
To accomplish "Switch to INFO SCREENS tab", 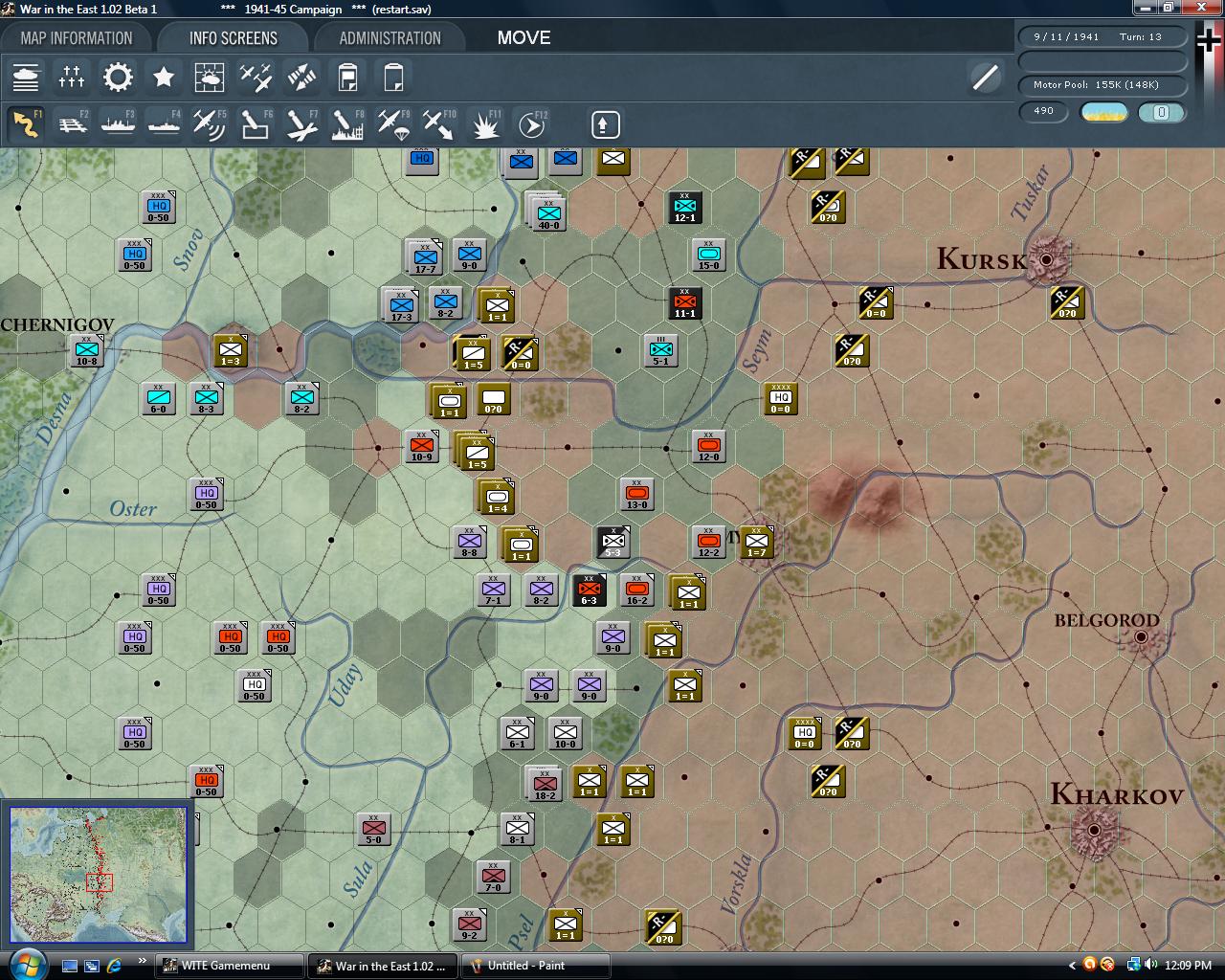I will coord(234,38).
